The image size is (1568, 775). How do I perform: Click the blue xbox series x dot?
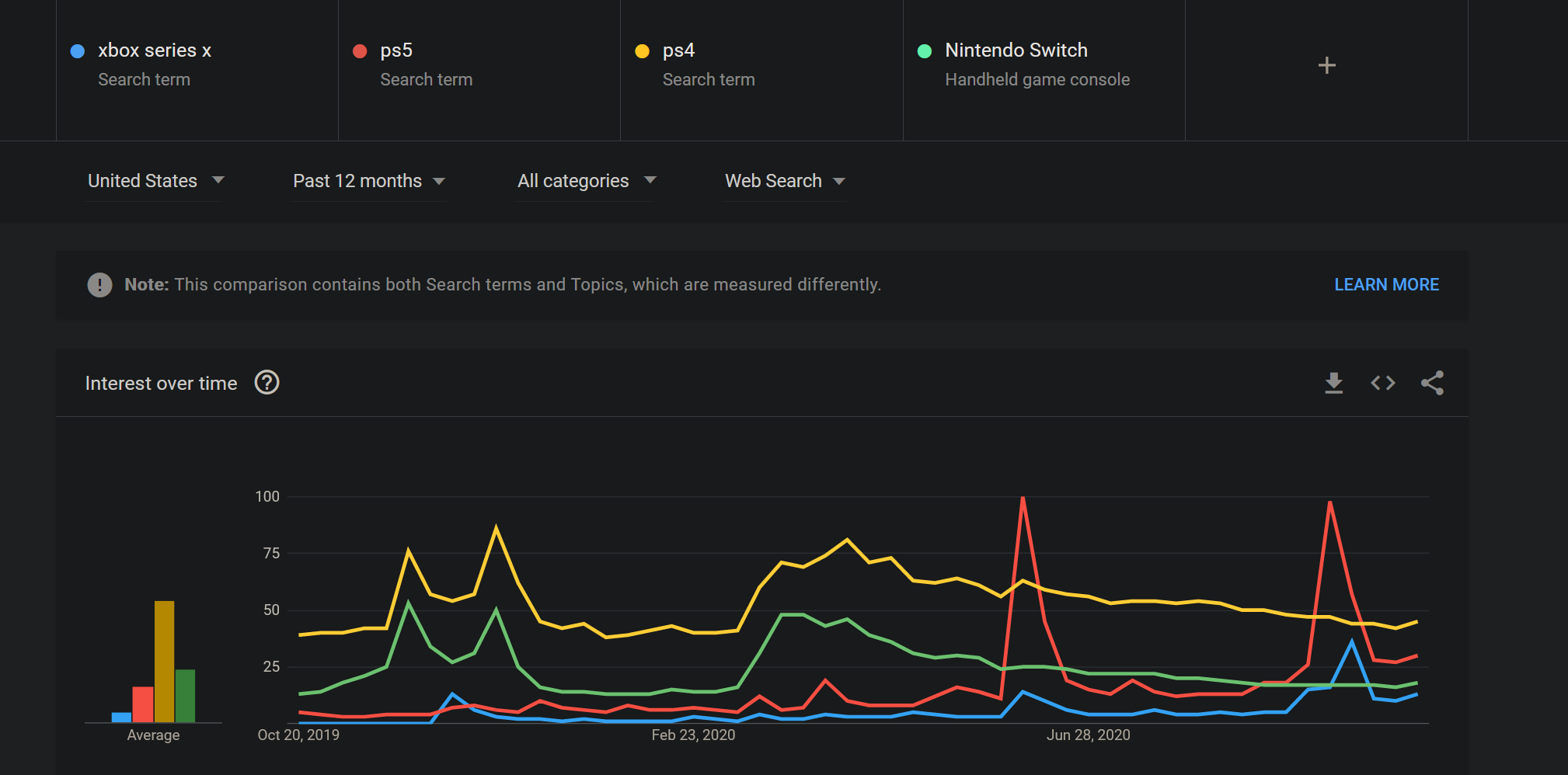[x=77, y=51]
